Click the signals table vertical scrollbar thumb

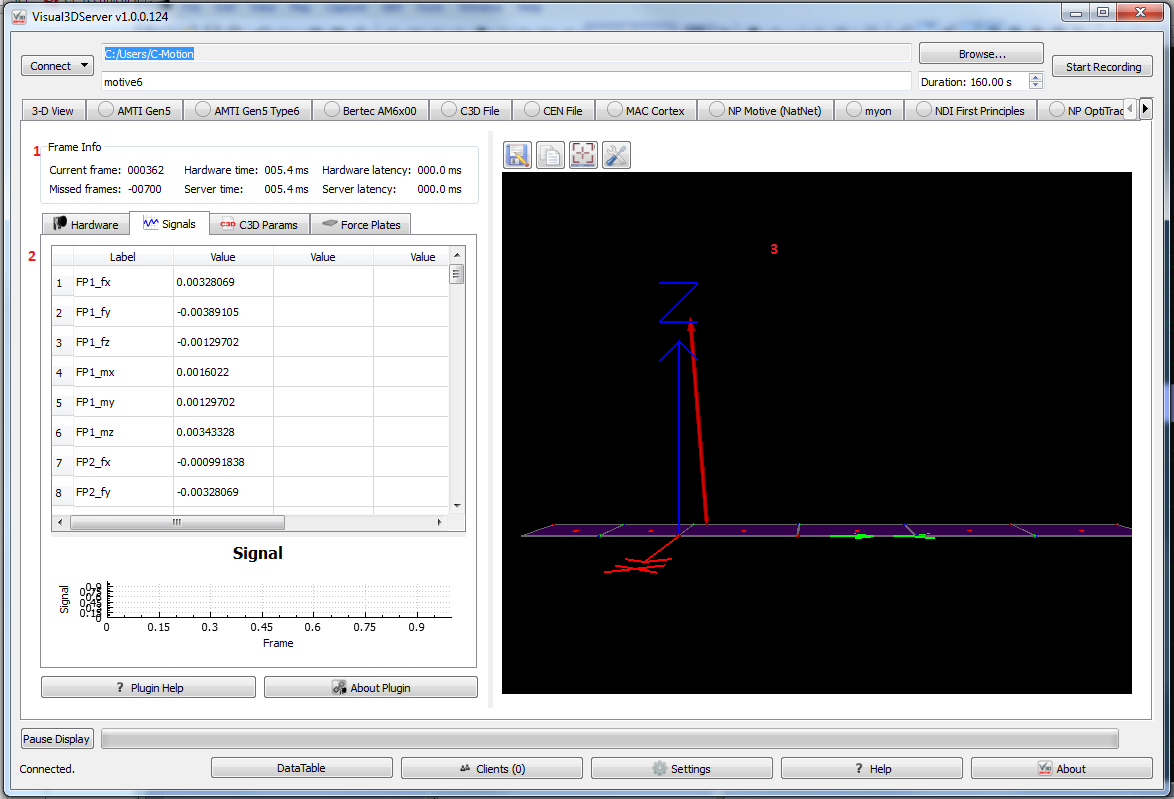pos(457,274)
